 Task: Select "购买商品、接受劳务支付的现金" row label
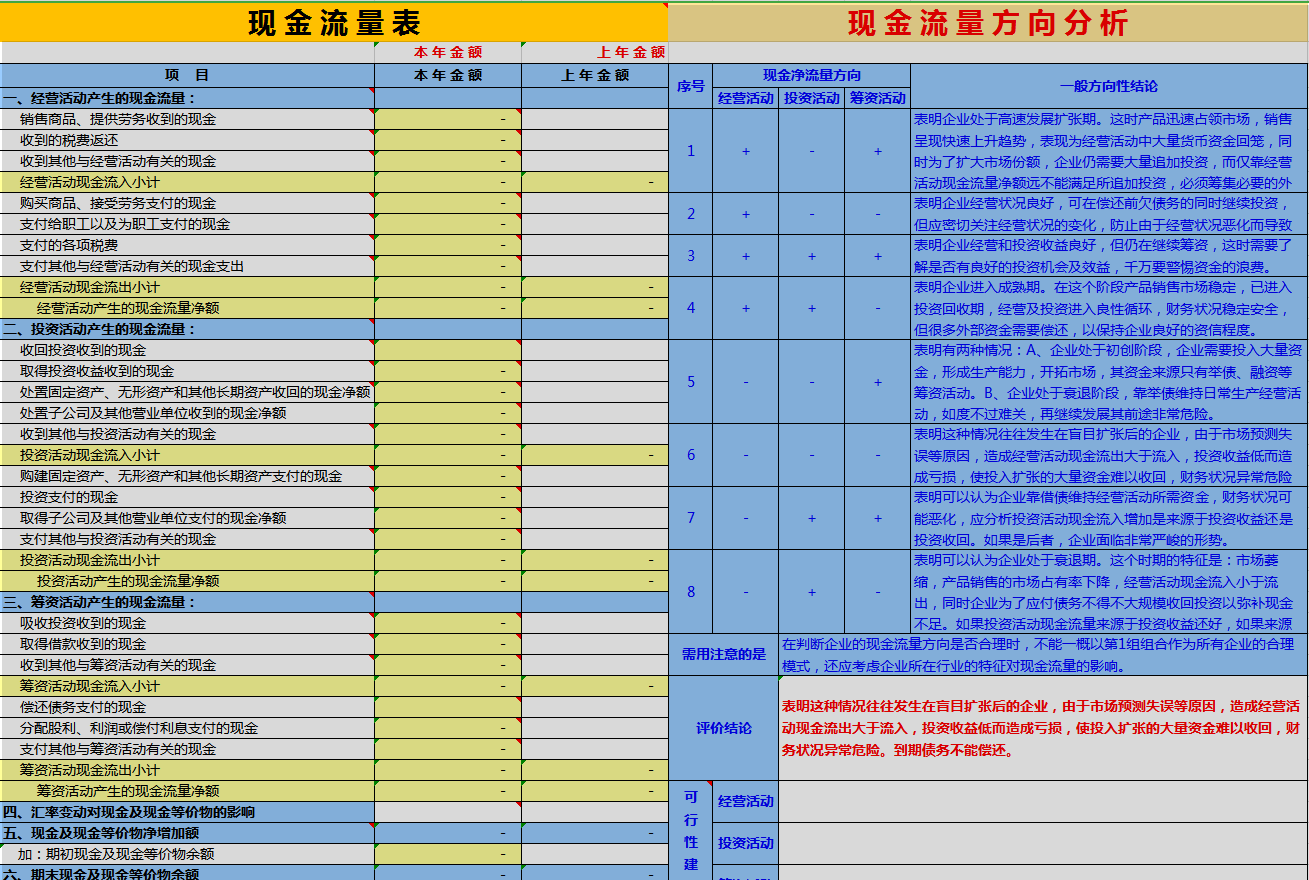[x=118, y=203]
